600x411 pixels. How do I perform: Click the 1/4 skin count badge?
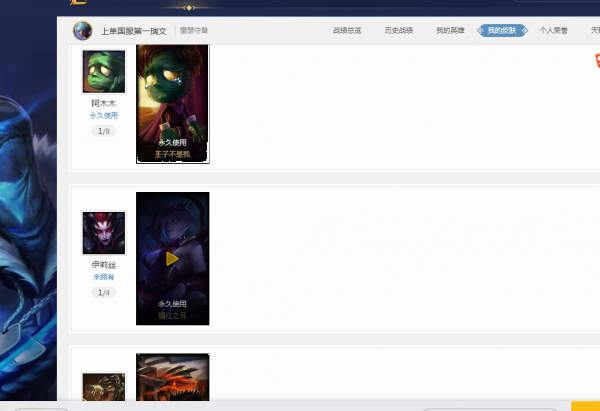tap(104, 293)
